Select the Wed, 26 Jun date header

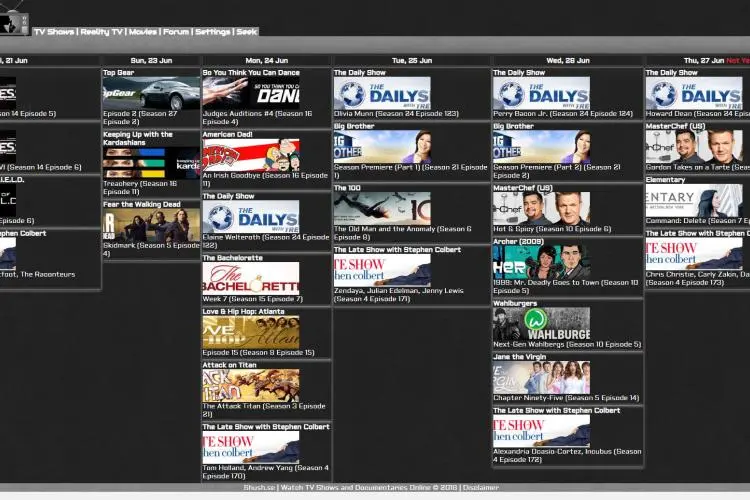tap(568, 60)
